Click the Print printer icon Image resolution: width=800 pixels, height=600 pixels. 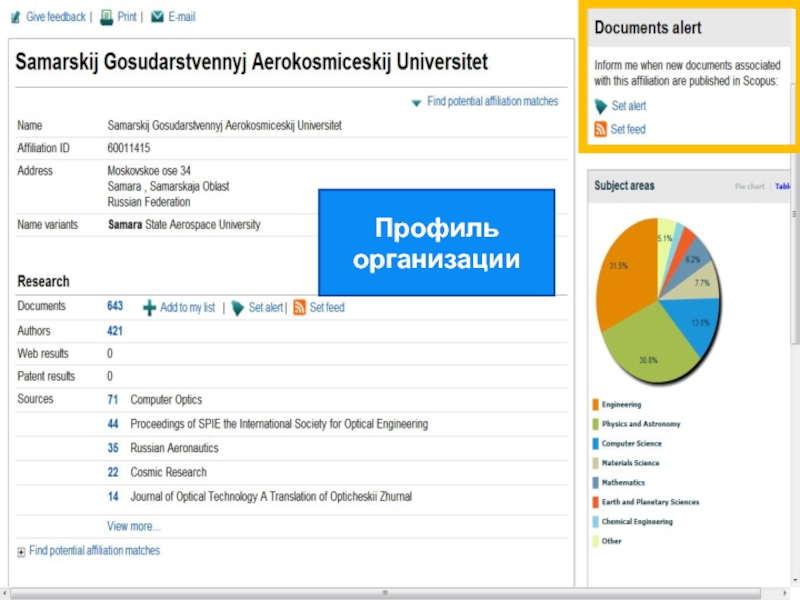(107, 17)
